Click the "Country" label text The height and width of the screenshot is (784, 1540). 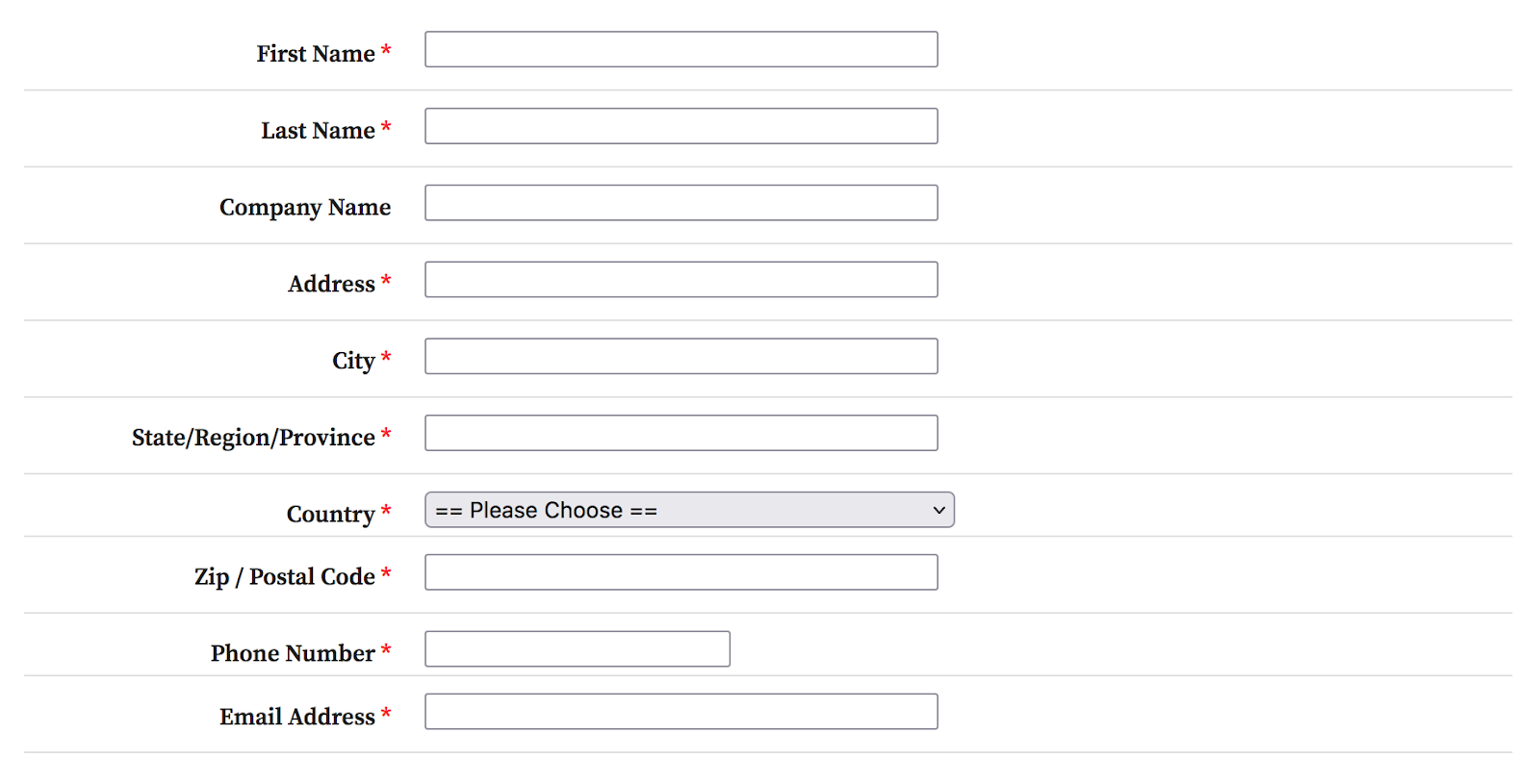coord(330,515)
